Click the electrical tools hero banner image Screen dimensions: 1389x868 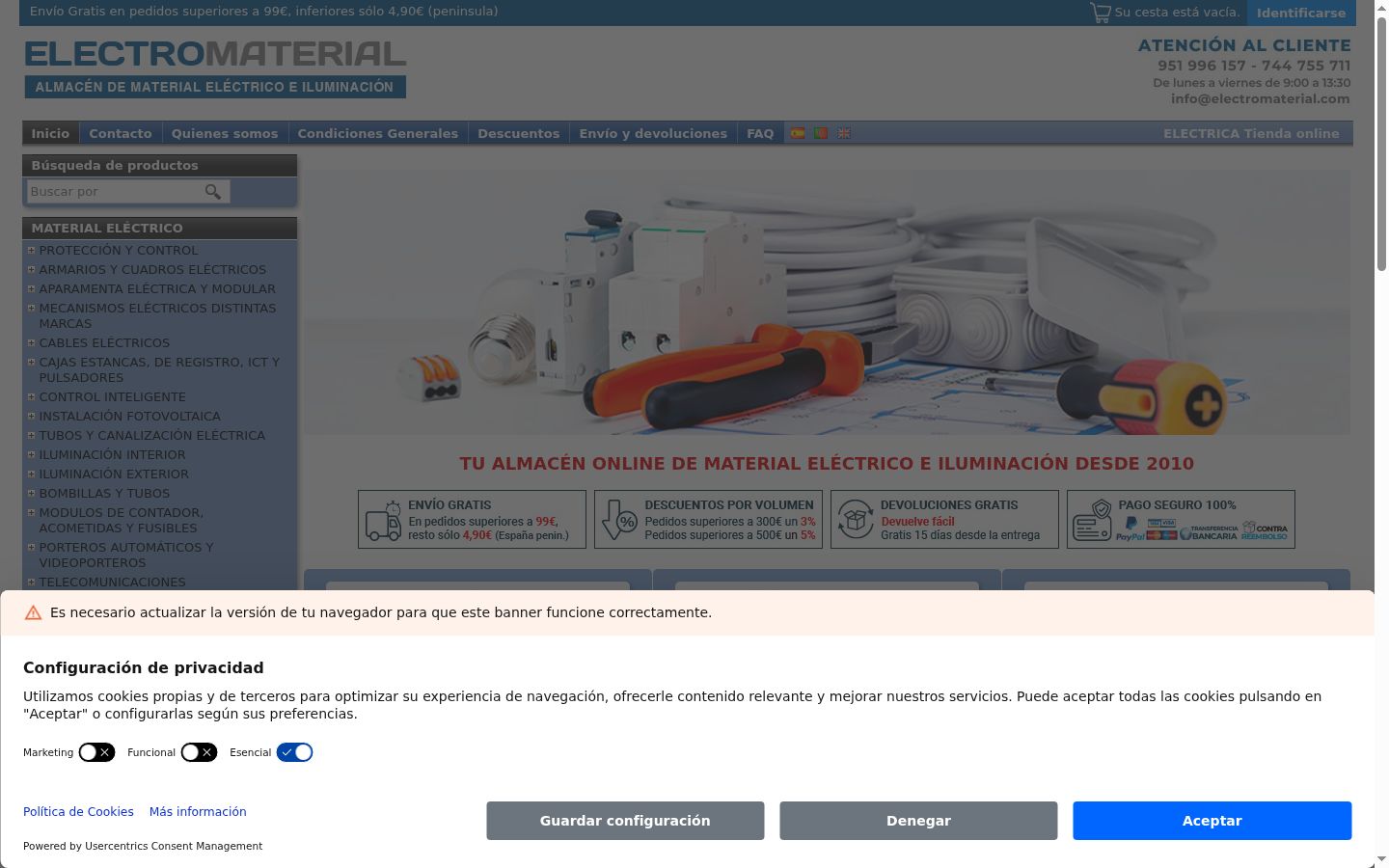[828, 303]
